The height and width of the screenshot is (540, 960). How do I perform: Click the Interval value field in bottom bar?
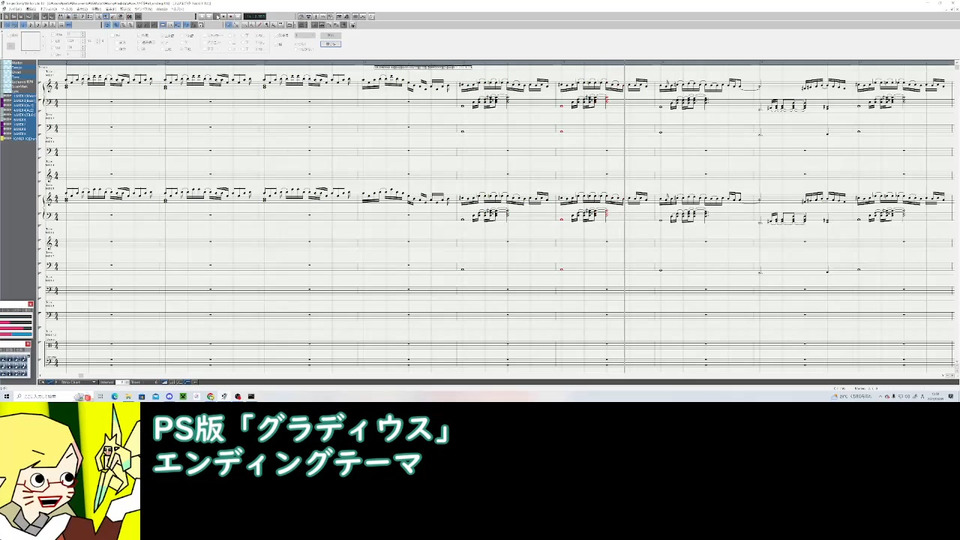click(x=122, y=382)
